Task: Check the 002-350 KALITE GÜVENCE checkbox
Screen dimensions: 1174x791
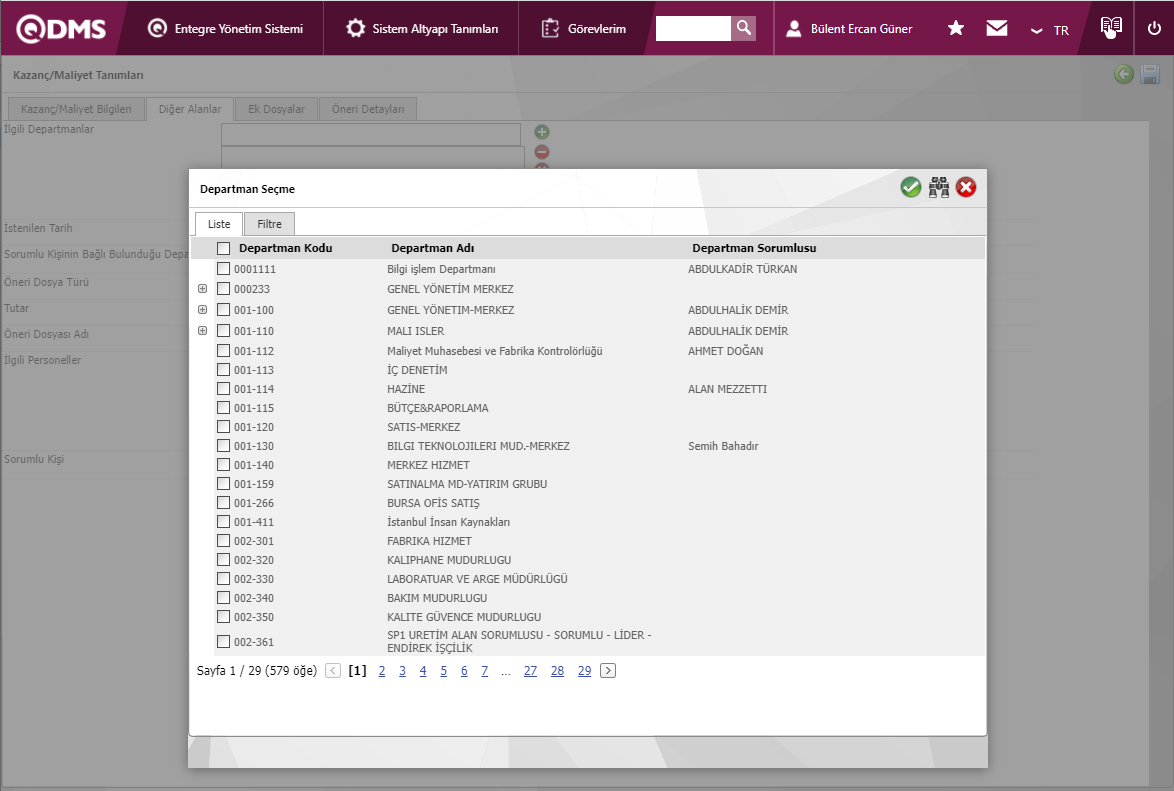Action: pos(223,616)
